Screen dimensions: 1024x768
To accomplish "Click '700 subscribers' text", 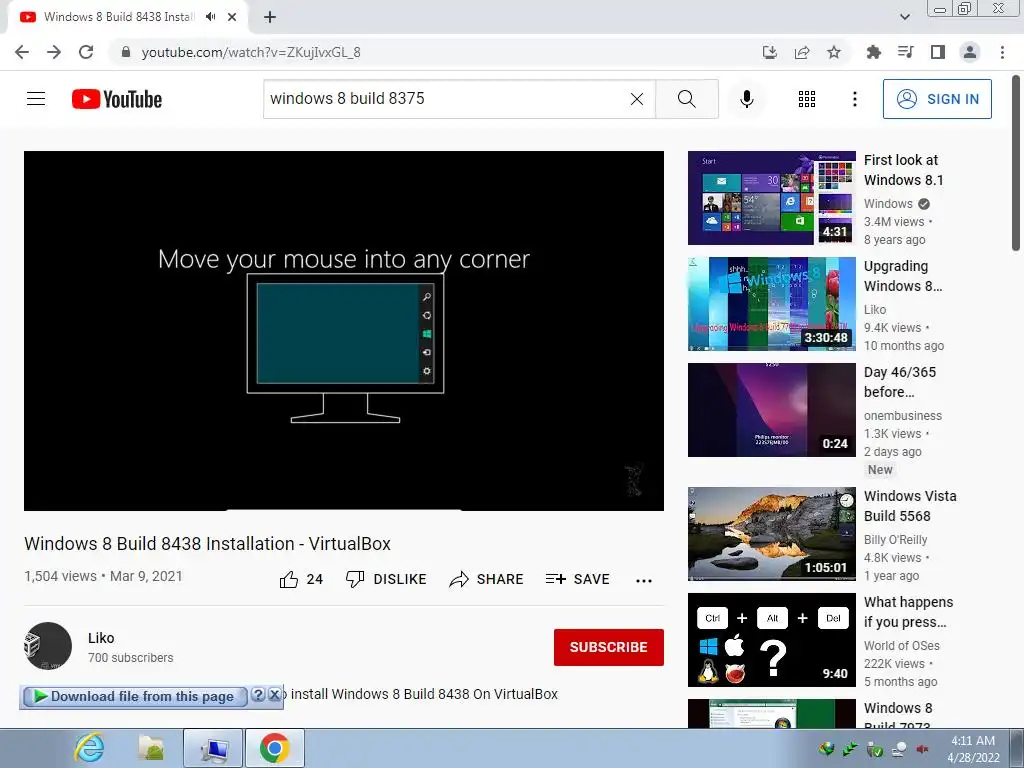I will click(131, 658).
